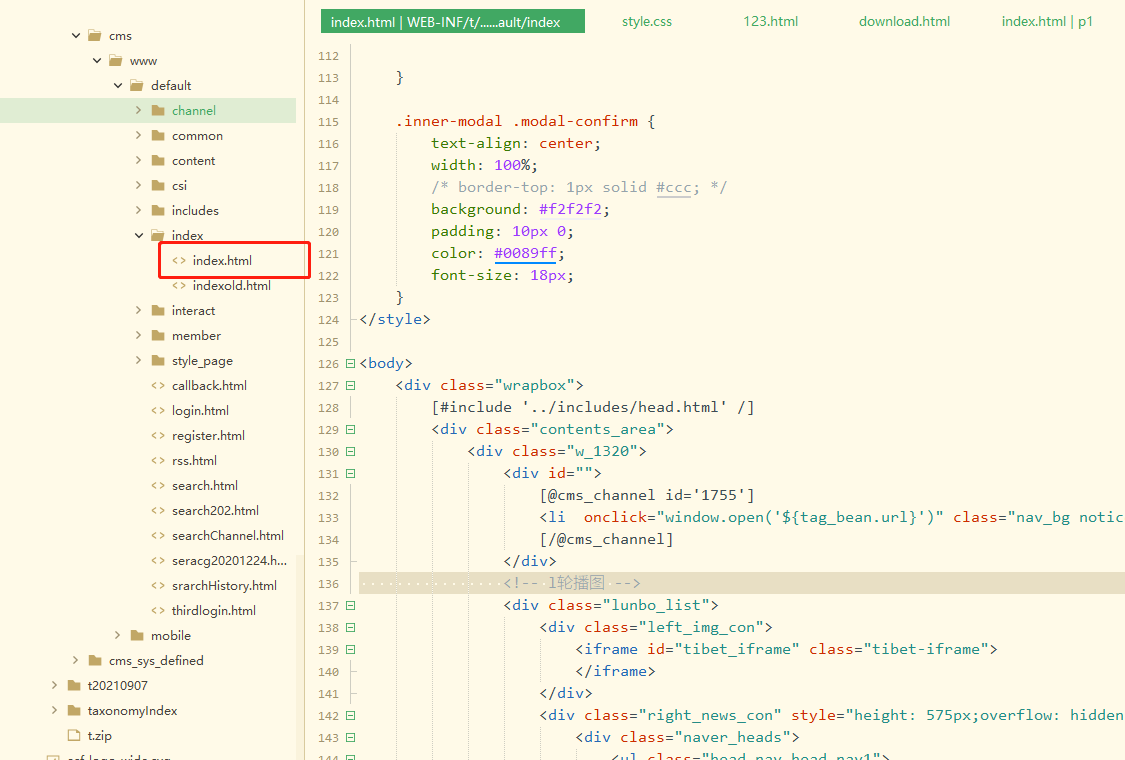Image resolution: width=1125 pixels, height=760 pixels.
Task: Switch to the download.html tab
Action: [904, 21]
